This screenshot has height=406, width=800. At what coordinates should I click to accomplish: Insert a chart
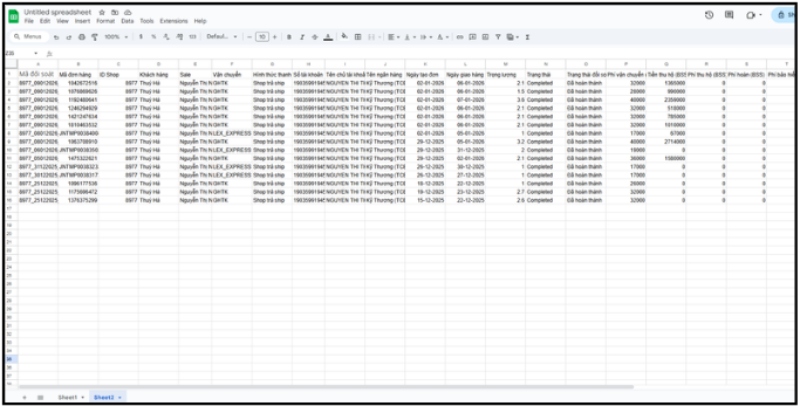point(485,37)
